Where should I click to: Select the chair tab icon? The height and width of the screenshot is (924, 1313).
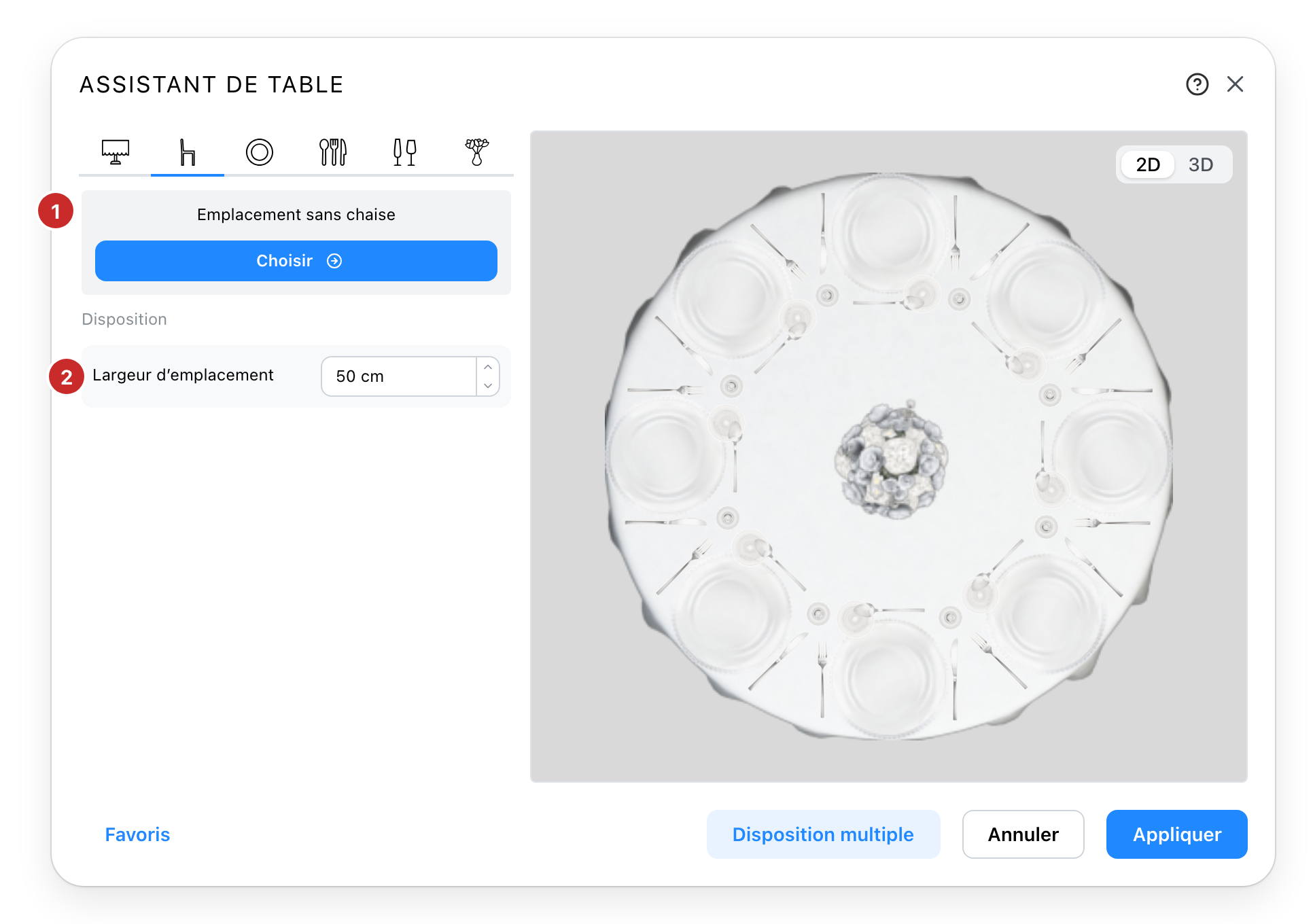(188, 152)
